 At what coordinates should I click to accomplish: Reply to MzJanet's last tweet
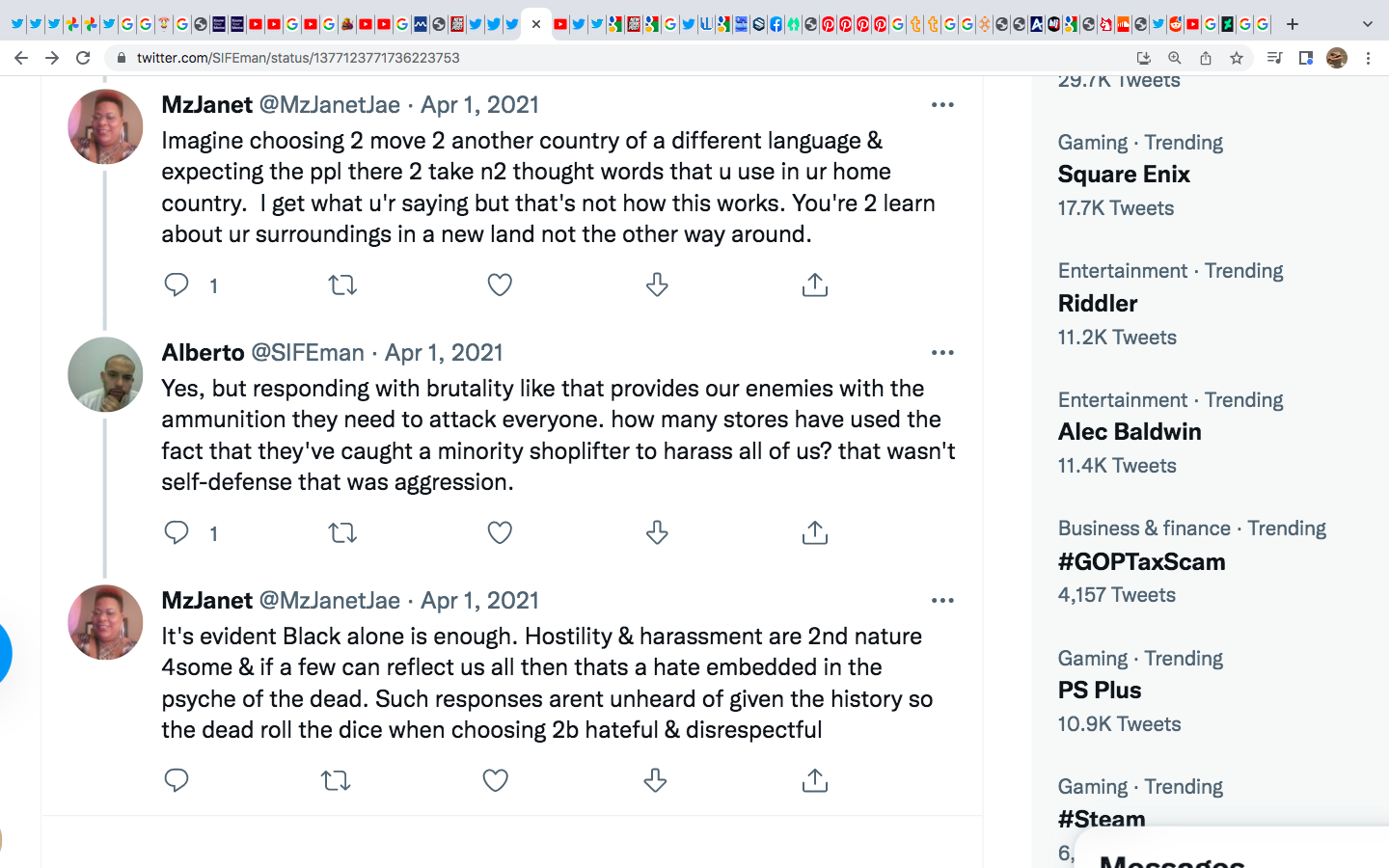(x=177, y=780)
